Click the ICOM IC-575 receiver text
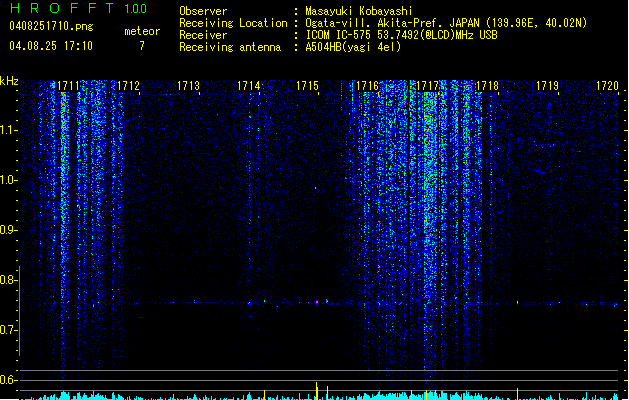The height and width of the screenshot is (400, 629). 401,35
